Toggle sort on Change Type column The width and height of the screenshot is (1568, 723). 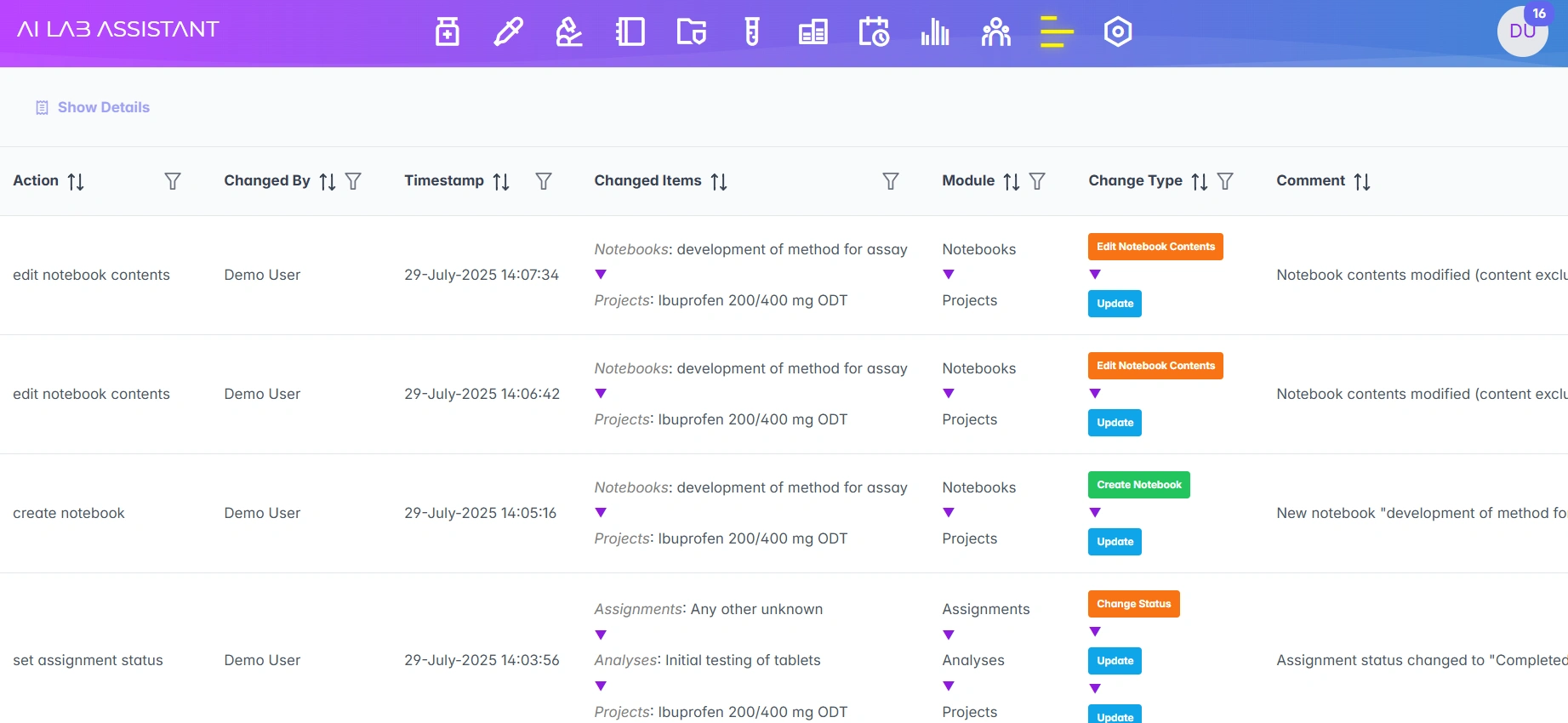click(1200, 181)
